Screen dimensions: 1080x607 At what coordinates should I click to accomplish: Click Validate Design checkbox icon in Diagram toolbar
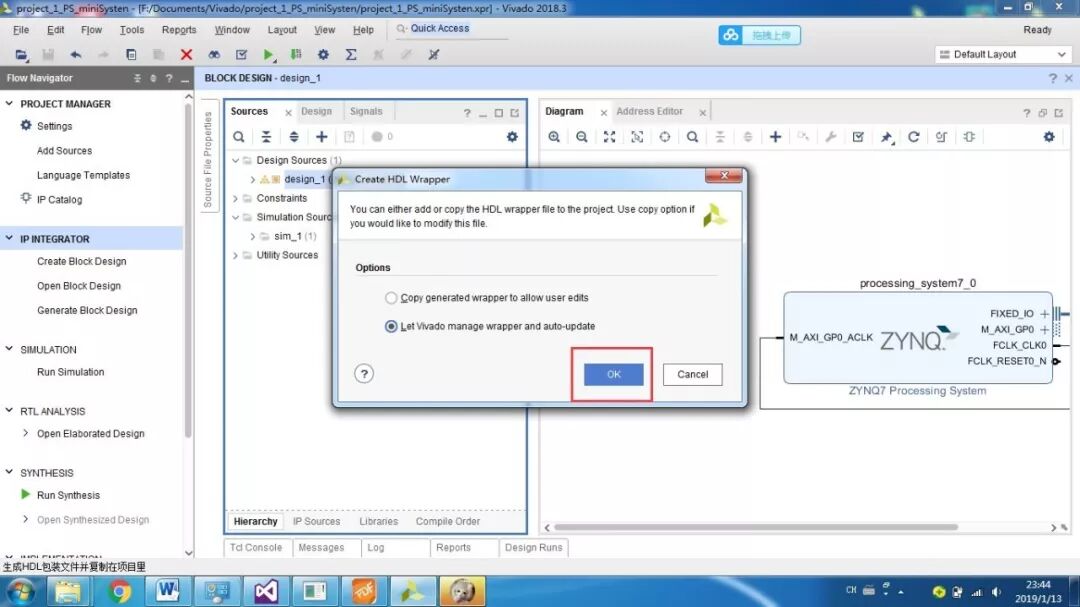tap(858, 136)
